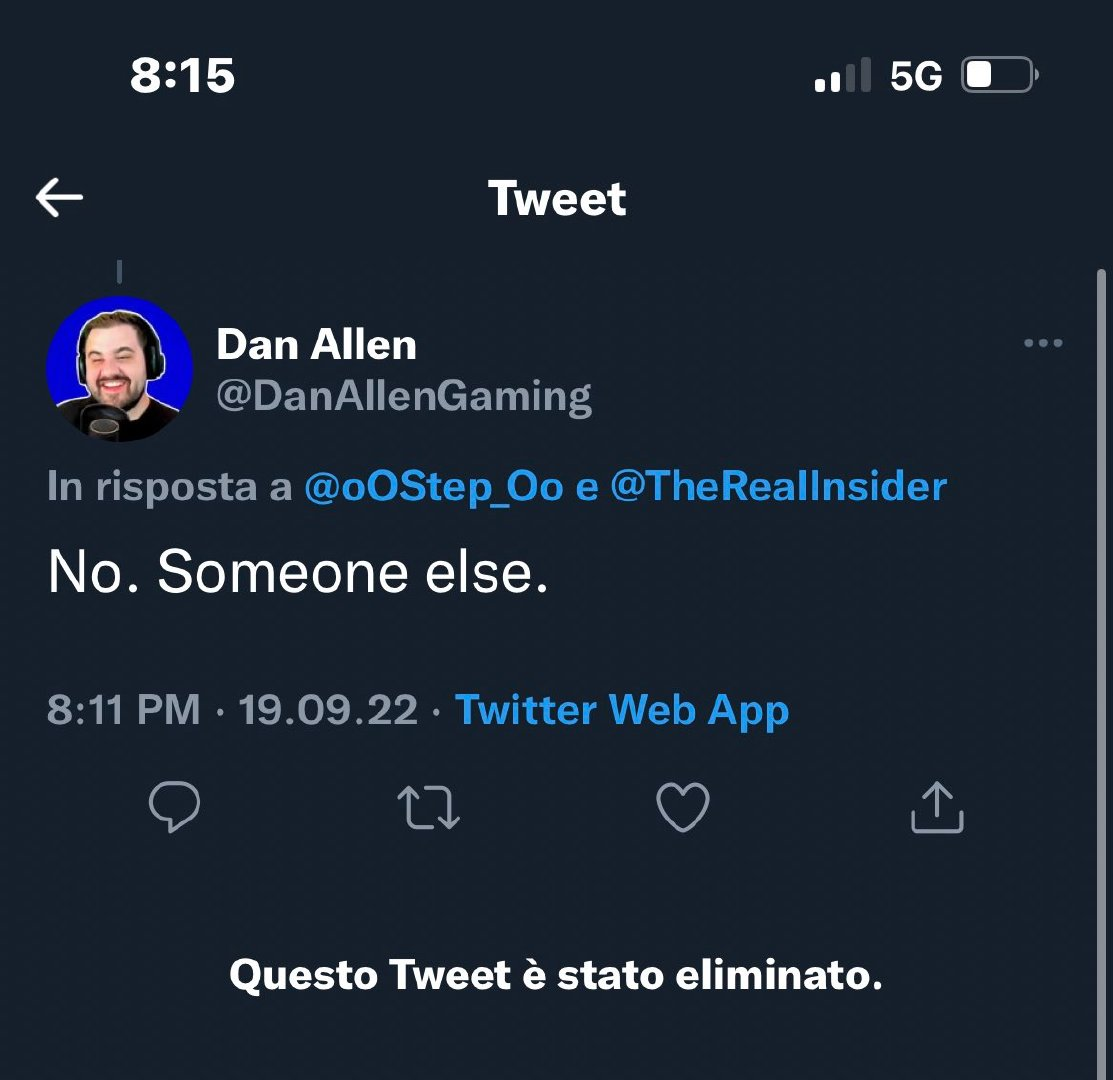Tap the 8:15 clock in status bar
Image resolution: width=1113 pixels, height=1080 pixels.
pyautogui.click(x=182, y=76)
